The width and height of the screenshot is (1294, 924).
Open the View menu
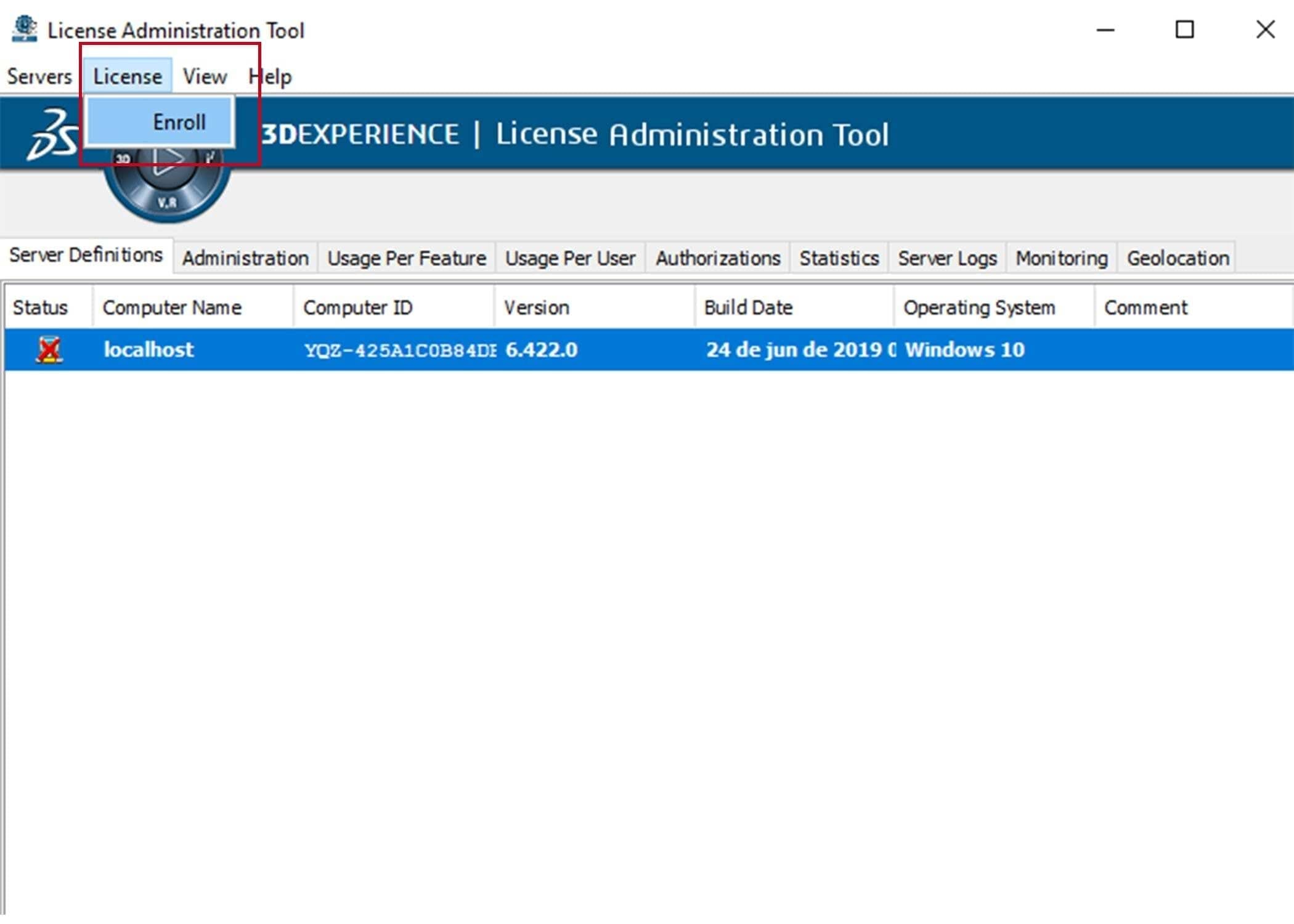pyautogui.click(x=205, y=77)
